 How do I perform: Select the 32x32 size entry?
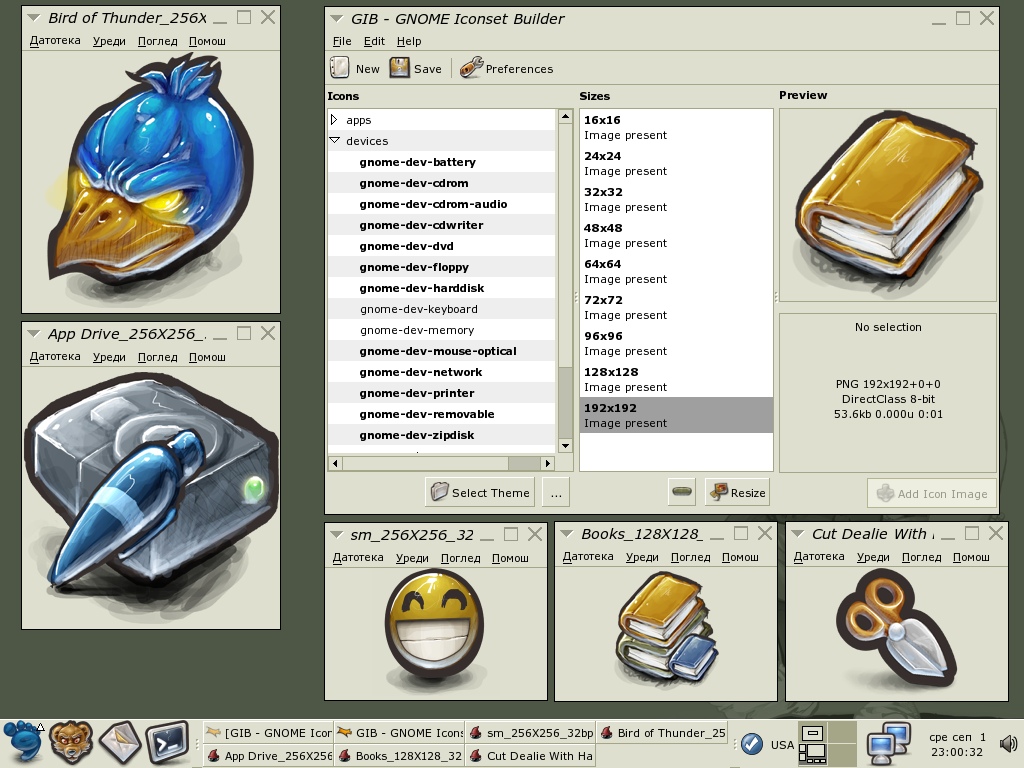coord(676,199)
